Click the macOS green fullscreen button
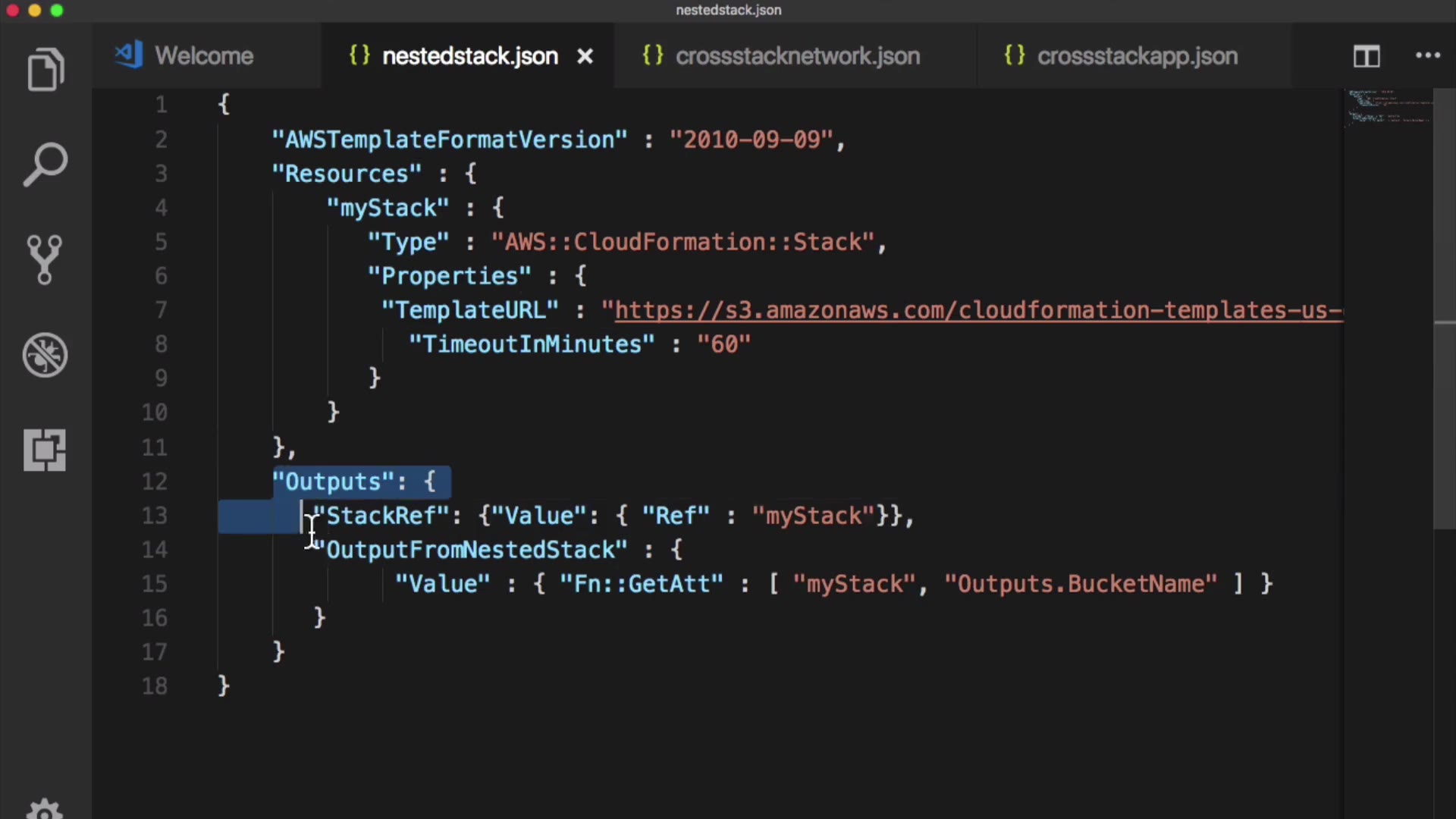The width and height of the screenshot is (1456, 819). point(57,11)
